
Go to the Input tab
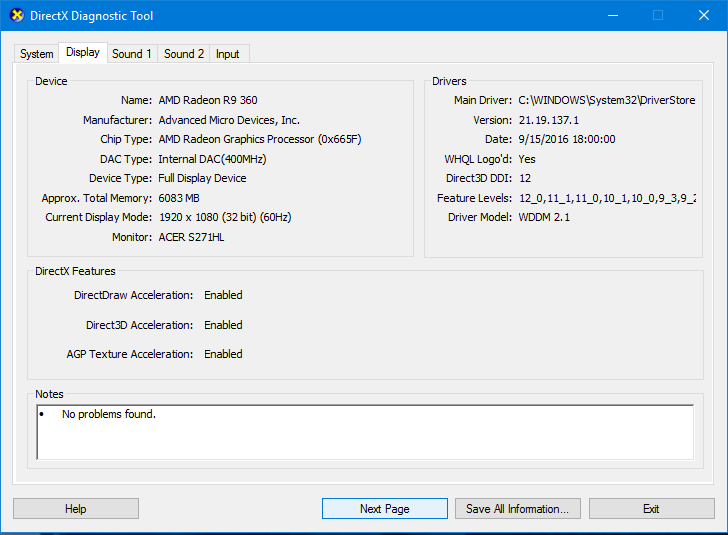click(x=228, y=54)
